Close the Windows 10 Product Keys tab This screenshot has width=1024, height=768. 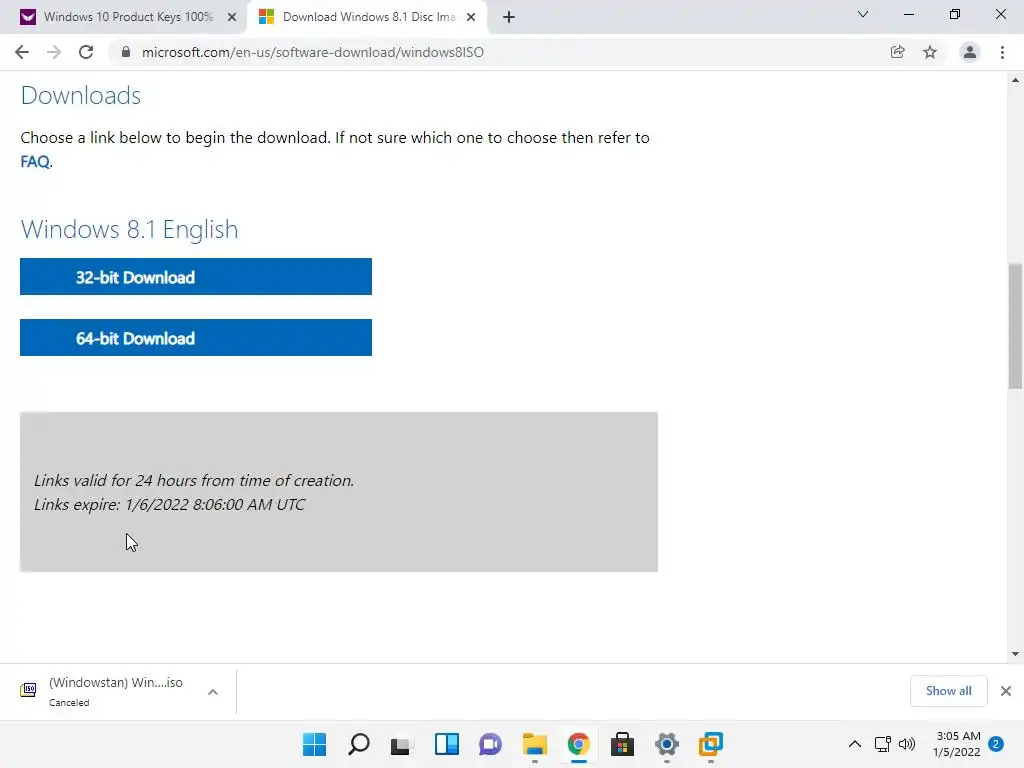pos(232,17)
